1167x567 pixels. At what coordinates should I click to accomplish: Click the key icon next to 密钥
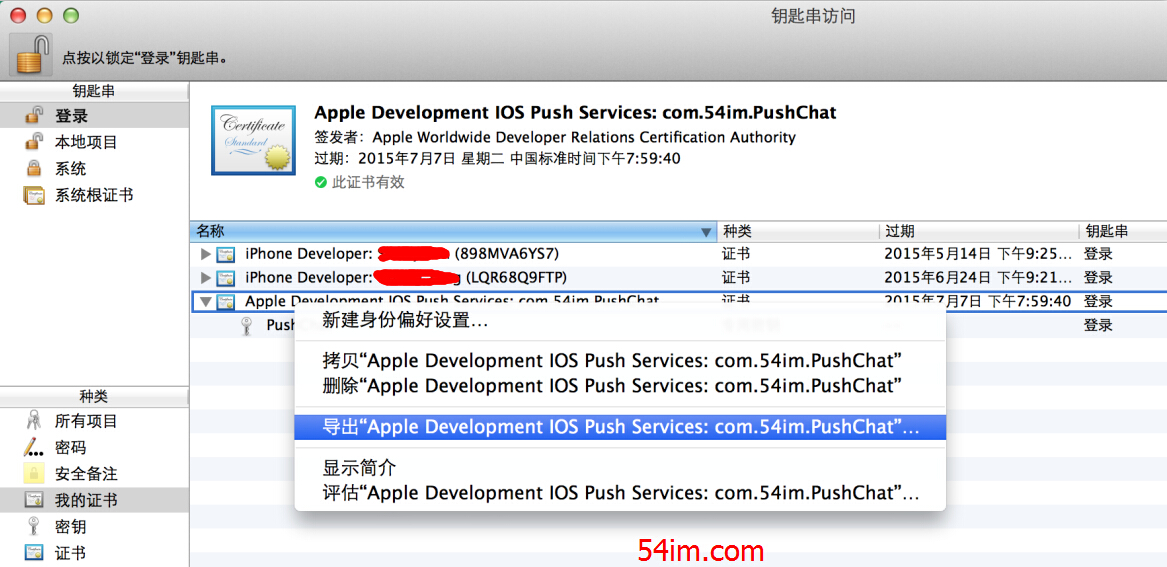click(33, 527)
